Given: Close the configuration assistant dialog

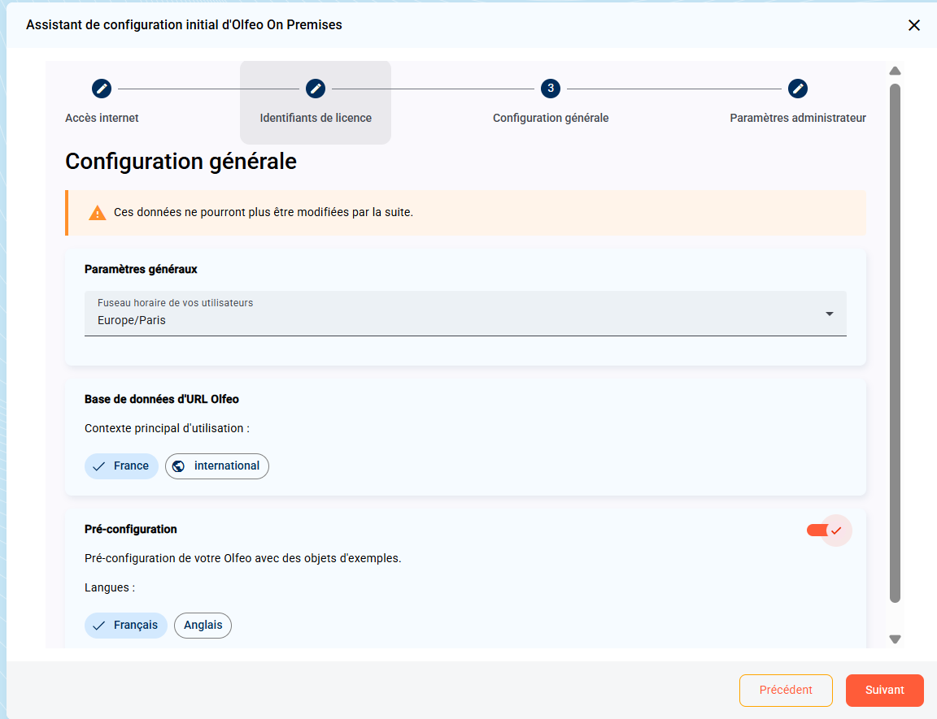Looking at the screenshot, I should coord(913,25).
